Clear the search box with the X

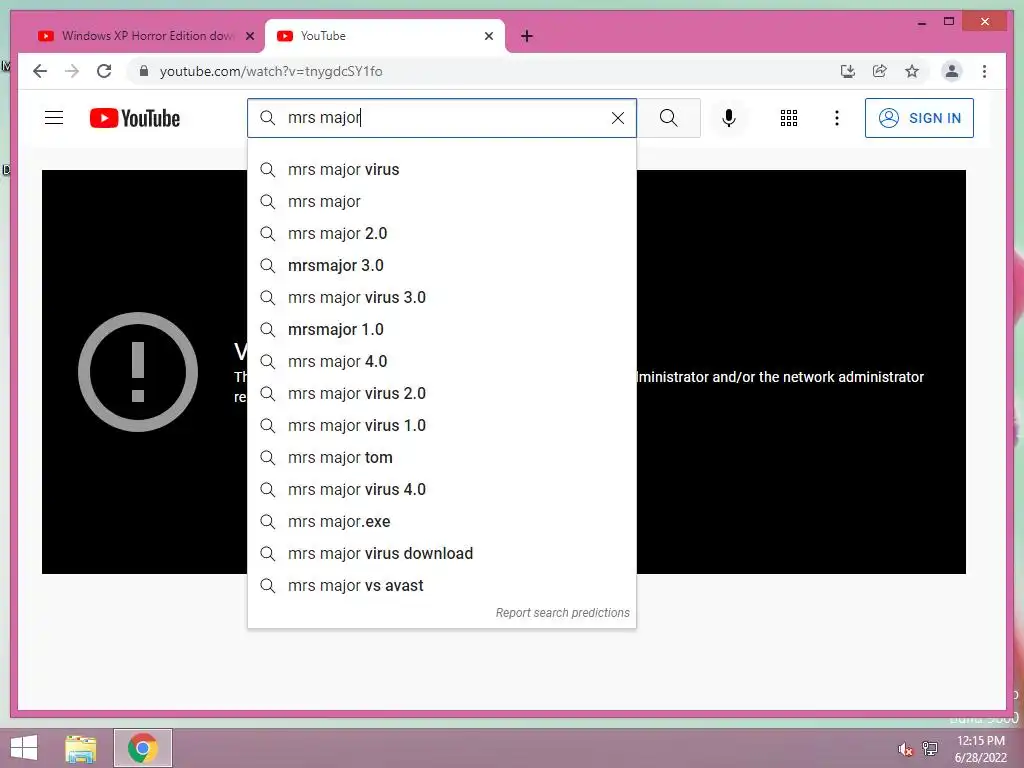[618, 118]
